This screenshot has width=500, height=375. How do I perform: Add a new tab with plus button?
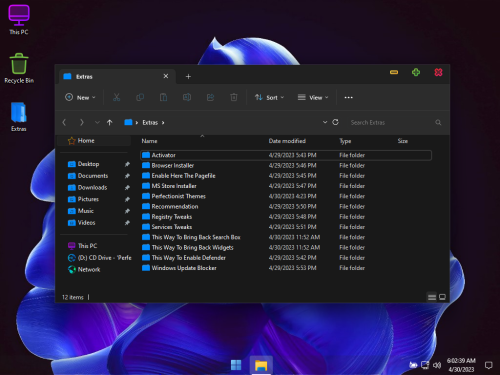[188, 77]
